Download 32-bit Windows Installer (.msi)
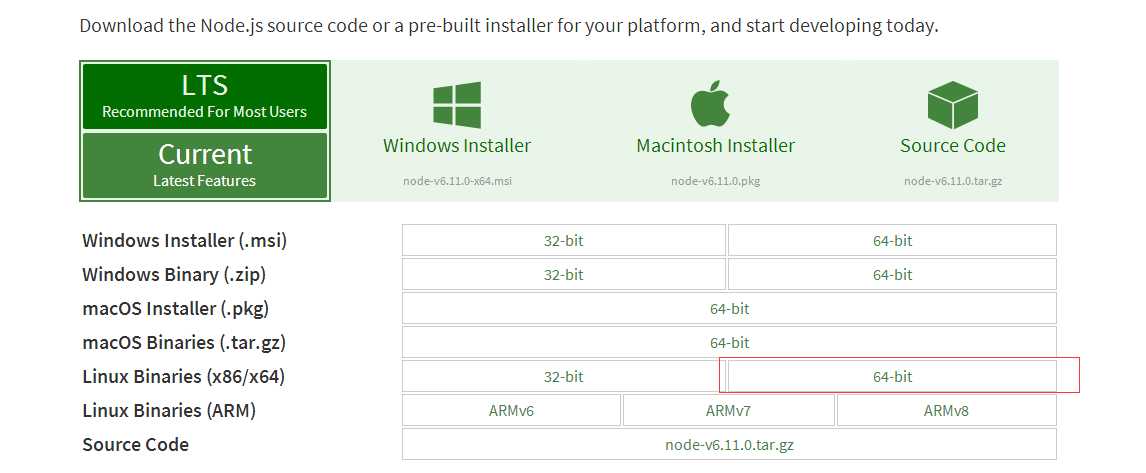Screen dimensions: 1146x473 pos(564,241)
